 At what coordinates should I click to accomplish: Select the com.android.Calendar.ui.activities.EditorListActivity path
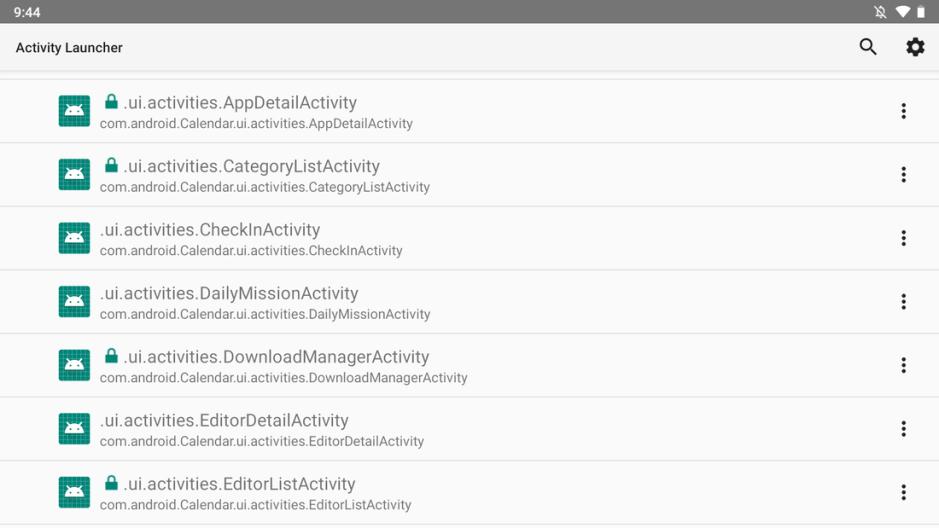pyautogui.click(x=256, y=504)
